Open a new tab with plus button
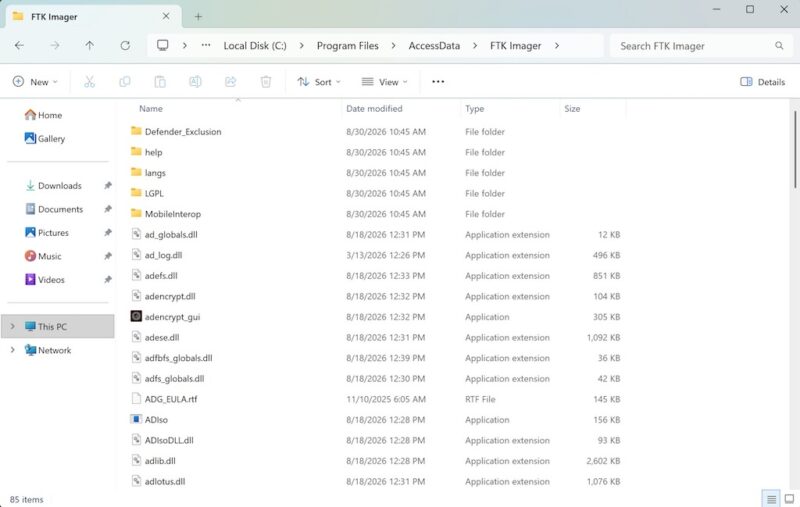This screenshot has width=800, height=507. (198, 16)
